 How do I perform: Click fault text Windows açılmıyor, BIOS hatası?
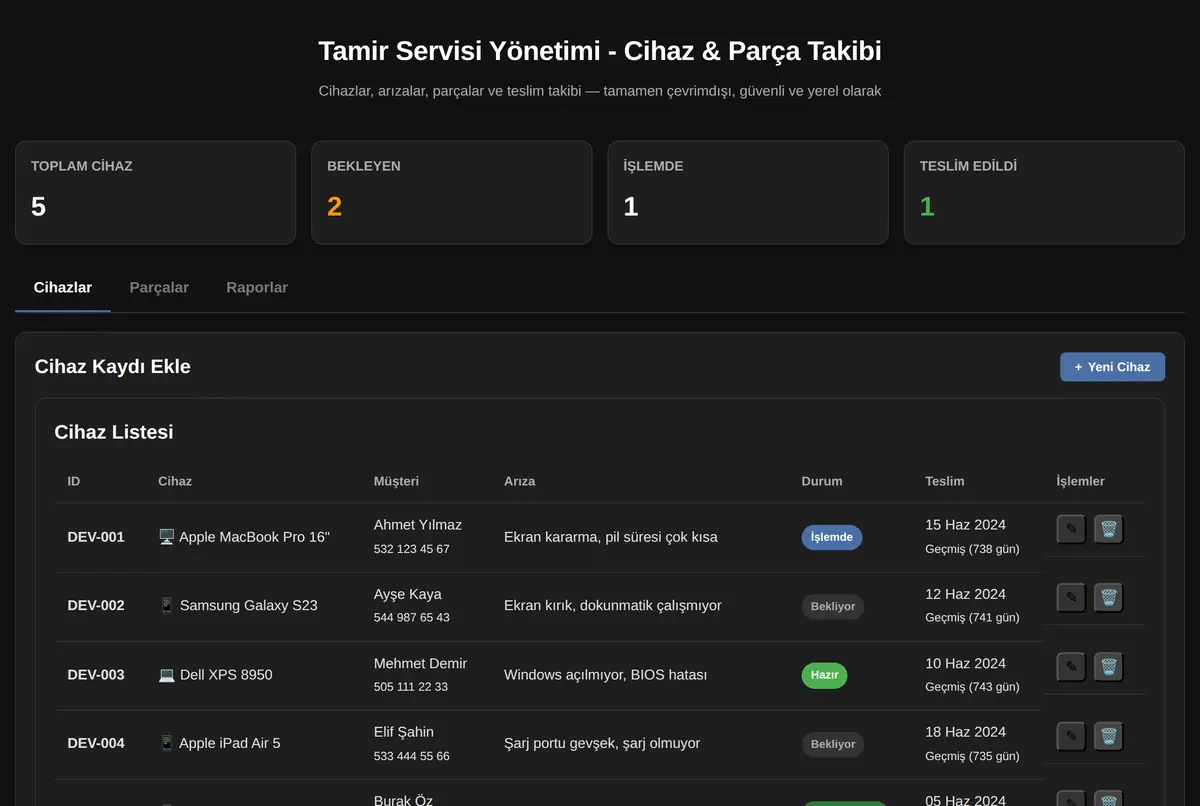click(x=606, y=675)
